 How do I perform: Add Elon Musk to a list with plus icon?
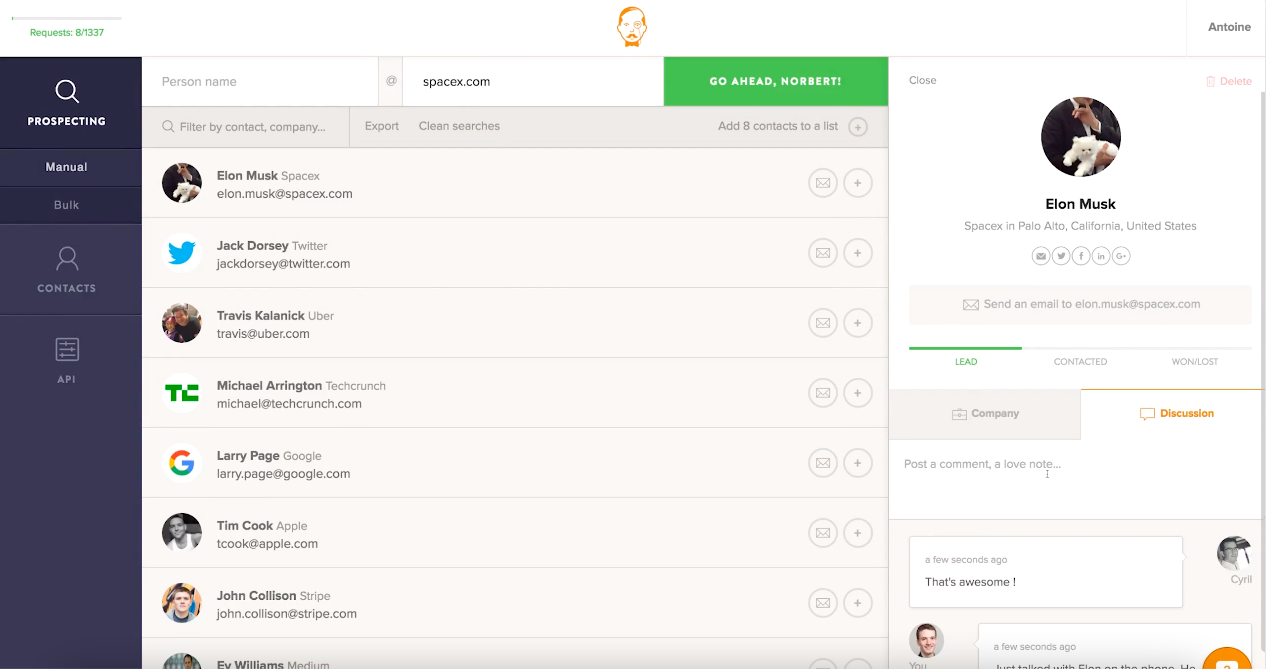858,184
